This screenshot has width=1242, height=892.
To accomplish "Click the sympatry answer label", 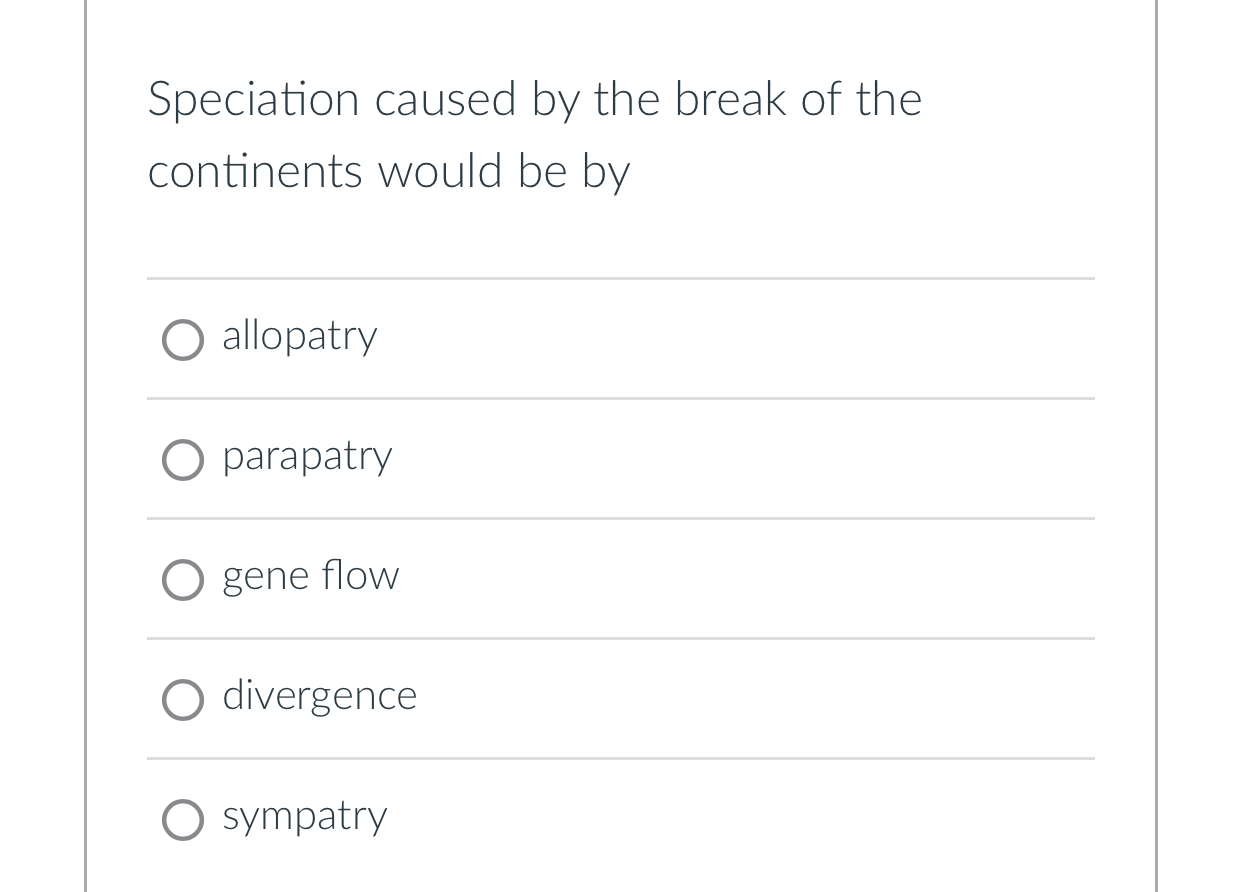I will pos(304,817).
